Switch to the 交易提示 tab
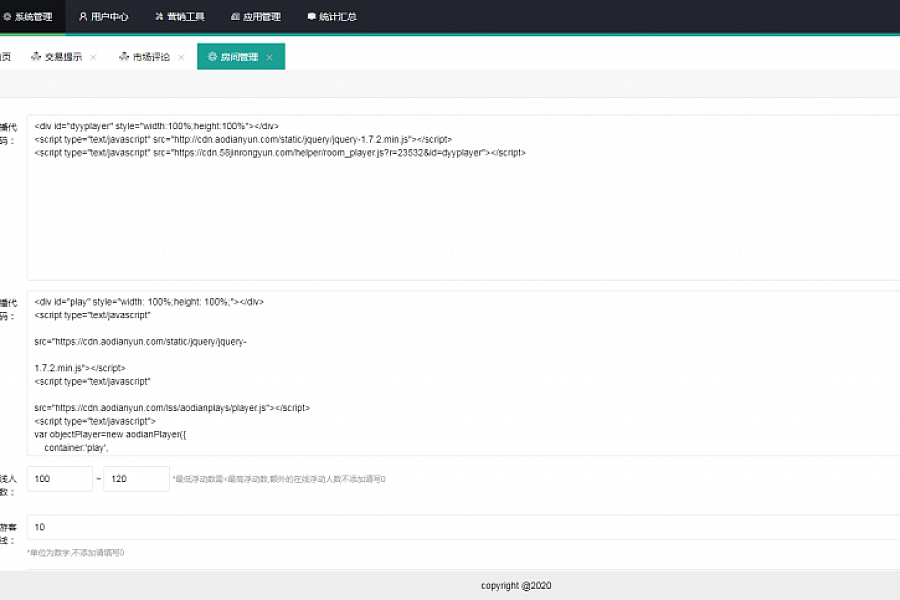 [x=57, y=57]
